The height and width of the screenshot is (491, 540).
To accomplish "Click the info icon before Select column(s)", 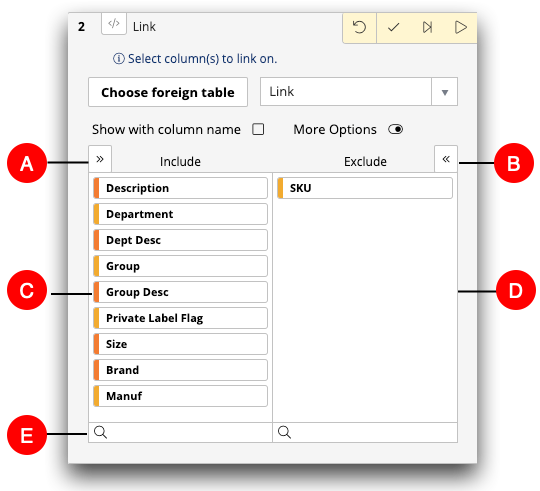I will (x=118, y=59).
